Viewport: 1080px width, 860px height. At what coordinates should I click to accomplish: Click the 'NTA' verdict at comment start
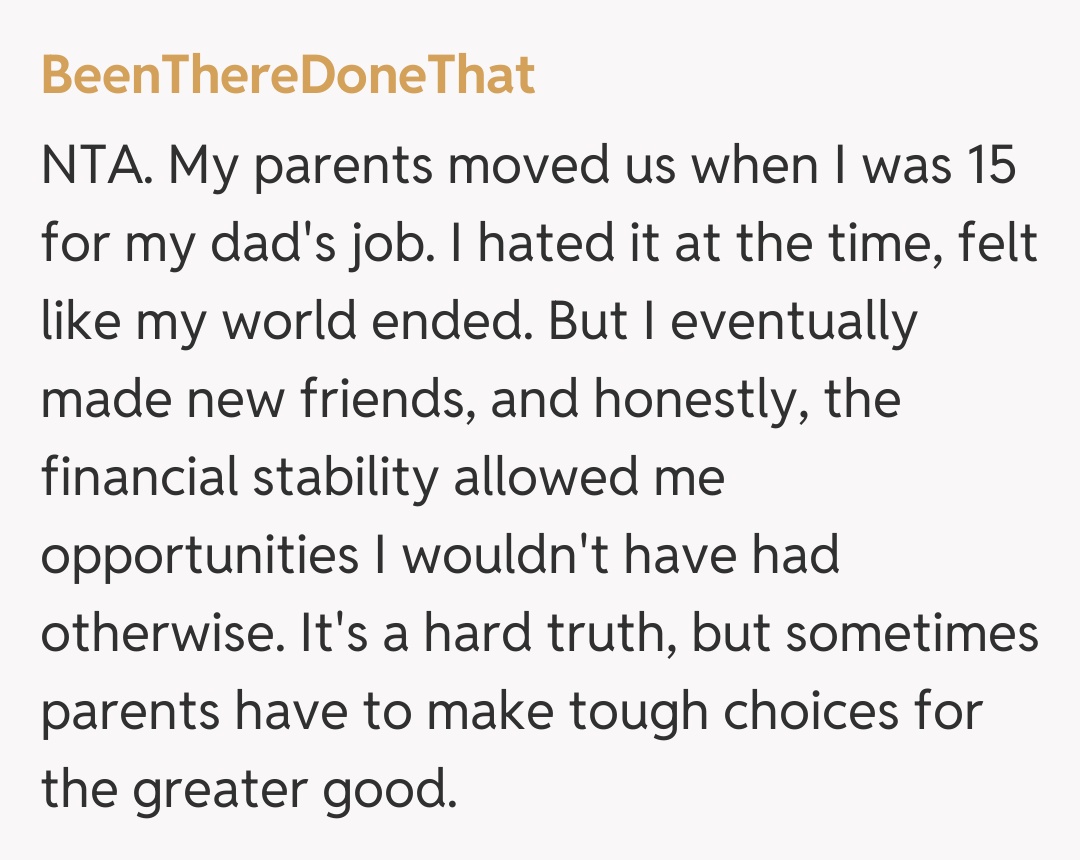96,165
